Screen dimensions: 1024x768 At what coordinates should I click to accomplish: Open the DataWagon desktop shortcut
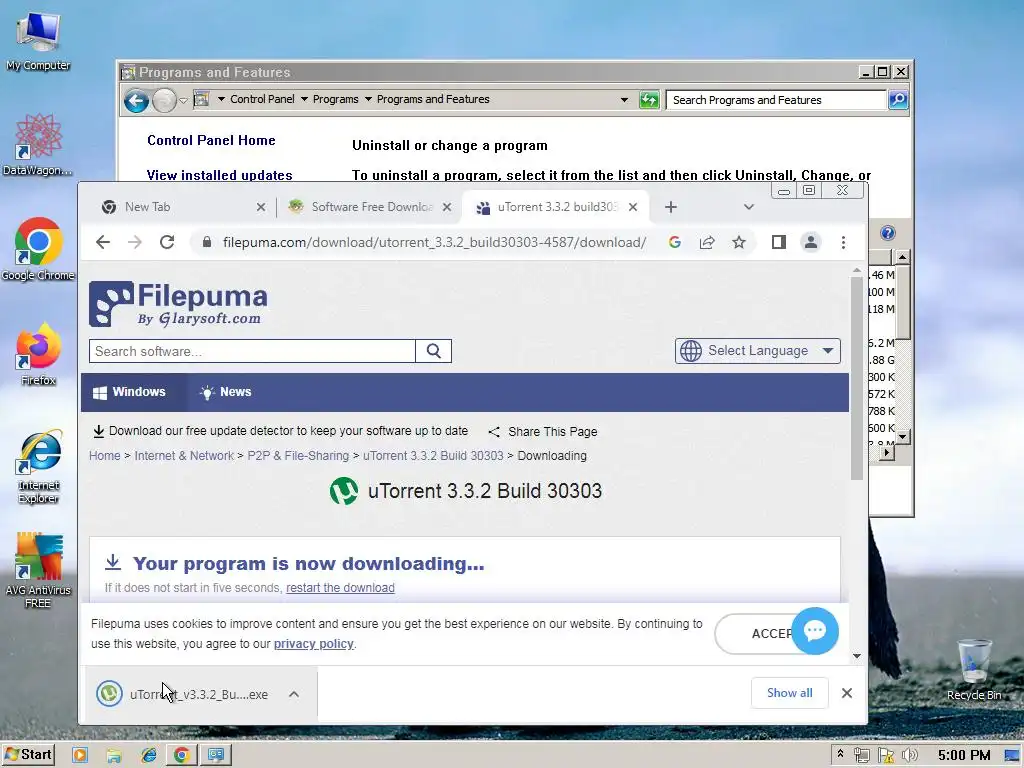(38, 145)
